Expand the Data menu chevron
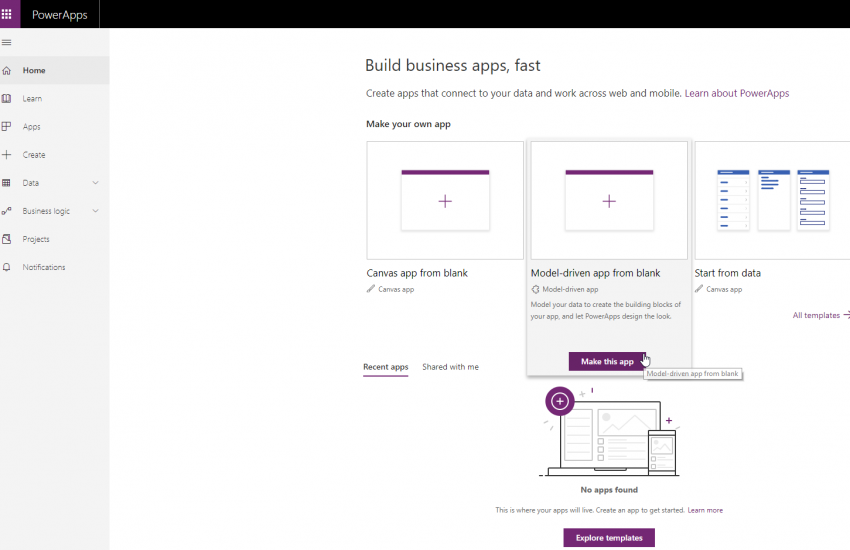 (x=95, y=183)
